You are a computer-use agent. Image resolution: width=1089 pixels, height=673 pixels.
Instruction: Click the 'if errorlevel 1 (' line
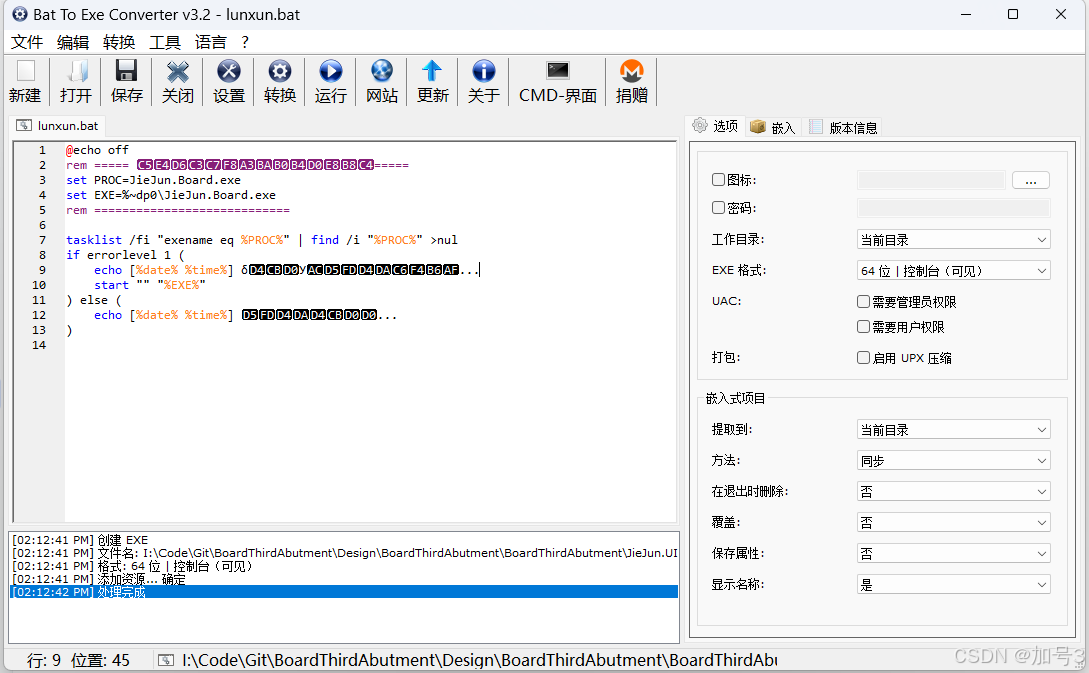click(125, 255)
